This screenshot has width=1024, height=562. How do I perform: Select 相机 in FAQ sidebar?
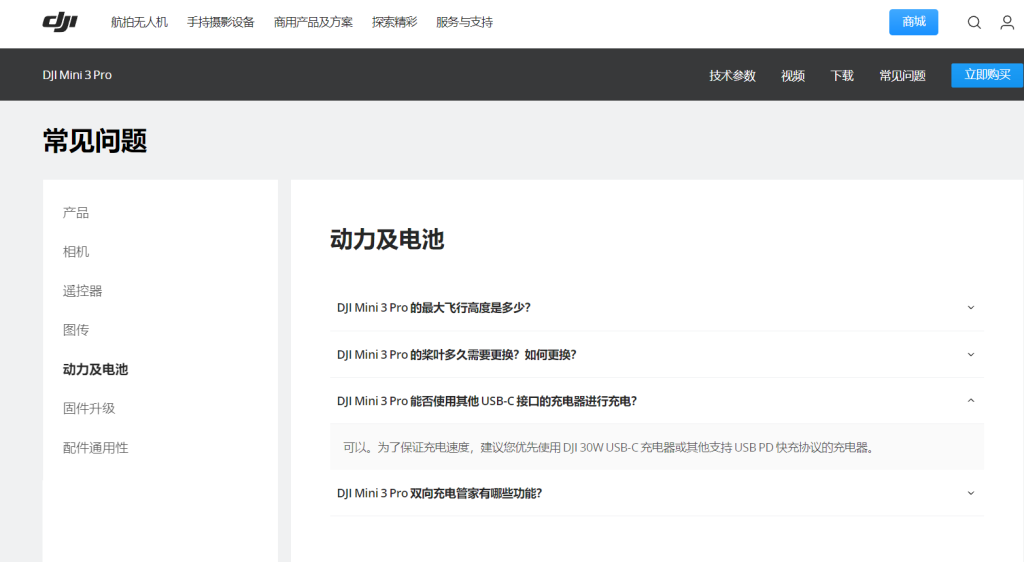click(x=76, y=252)
